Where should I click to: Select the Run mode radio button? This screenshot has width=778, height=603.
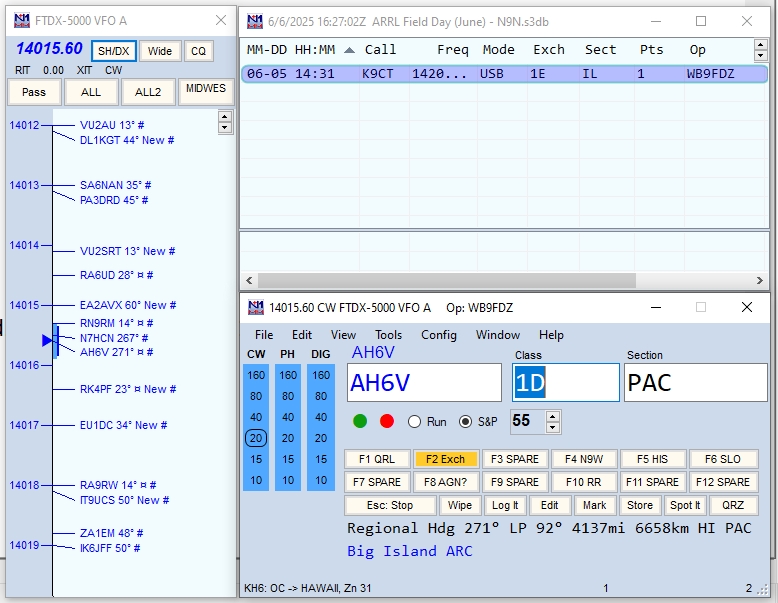pos(415,422)
